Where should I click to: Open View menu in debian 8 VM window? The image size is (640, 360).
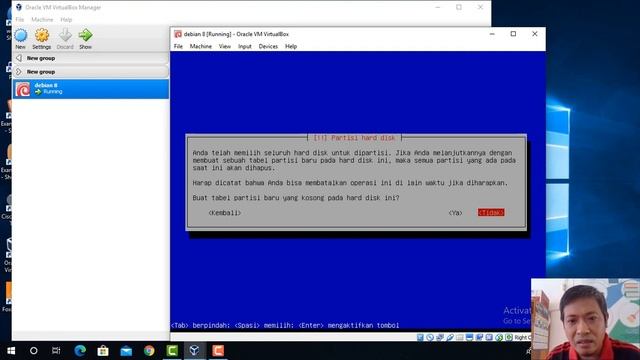(x=225, y=47)
